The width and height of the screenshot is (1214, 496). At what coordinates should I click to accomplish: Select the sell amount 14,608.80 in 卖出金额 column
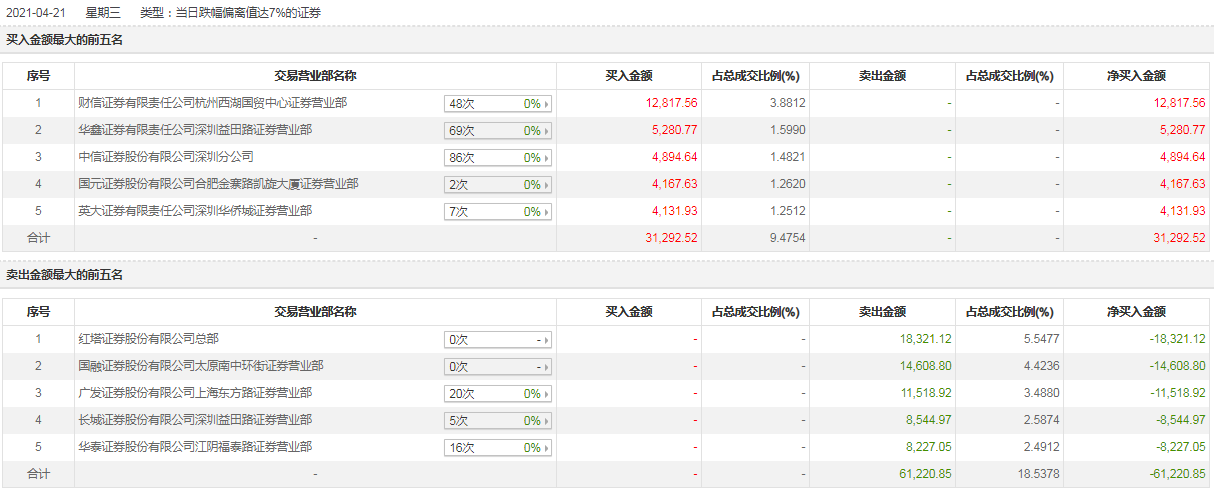click(926, 366)
